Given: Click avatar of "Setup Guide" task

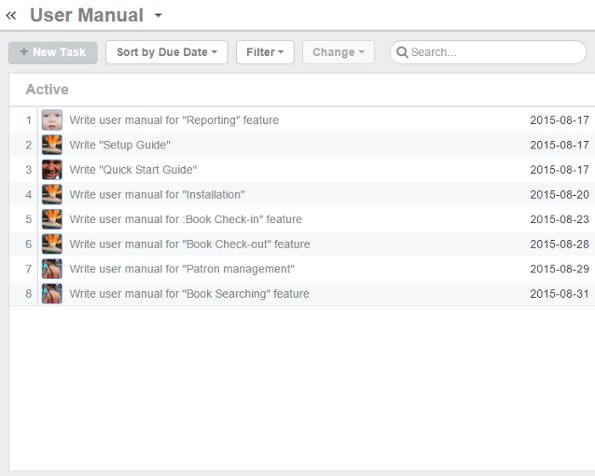Looking at the screenshot, I should pyautogui.click(x=52, y=145).
